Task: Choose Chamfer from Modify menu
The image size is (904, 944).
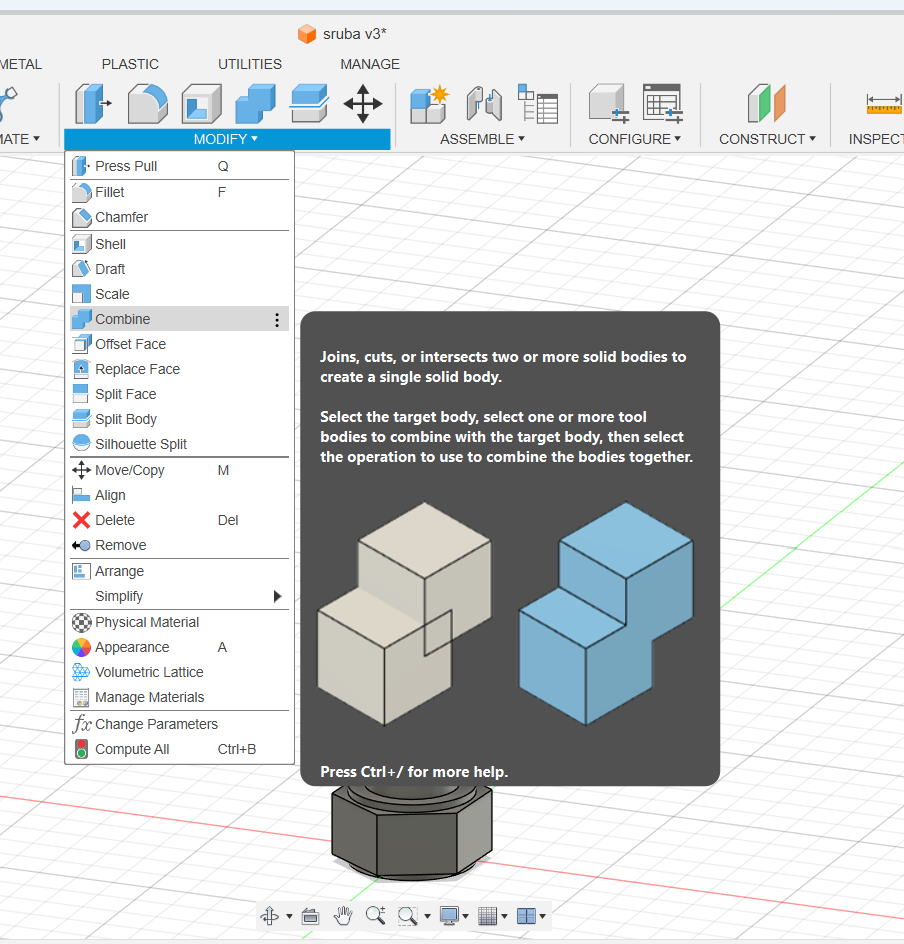Action: coord(179,217)
